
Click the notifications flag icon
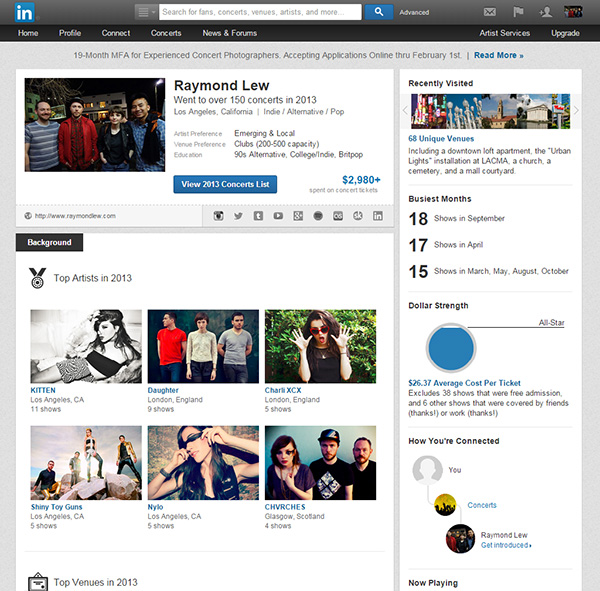click(x=517, y=12)
